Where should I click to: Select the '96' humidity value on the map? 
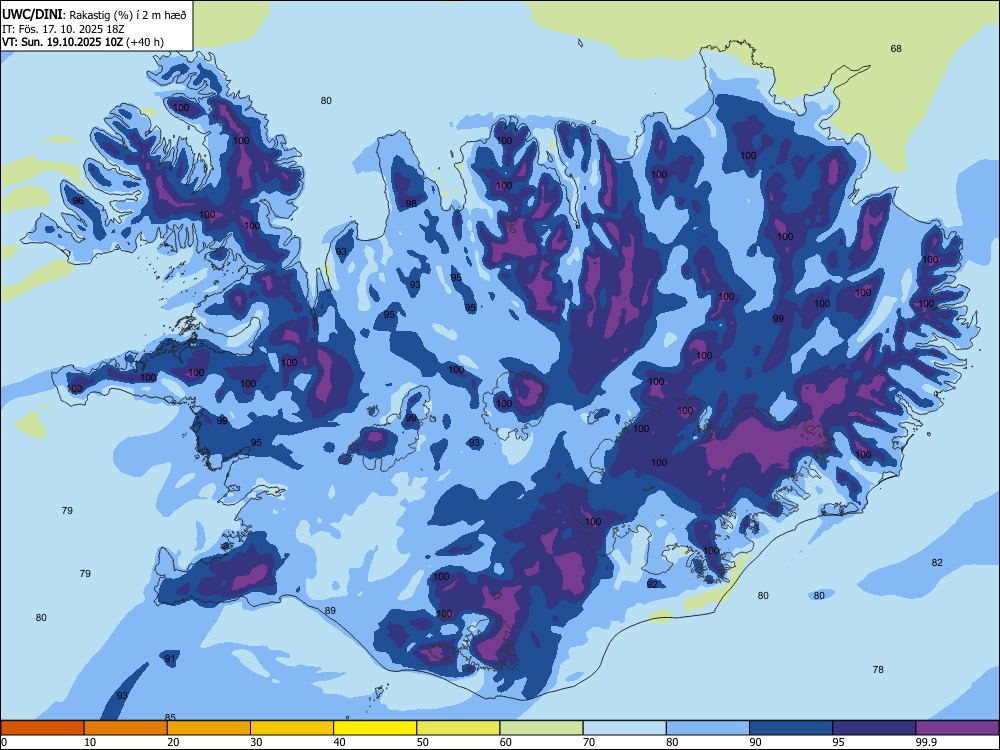click(78, 200)
